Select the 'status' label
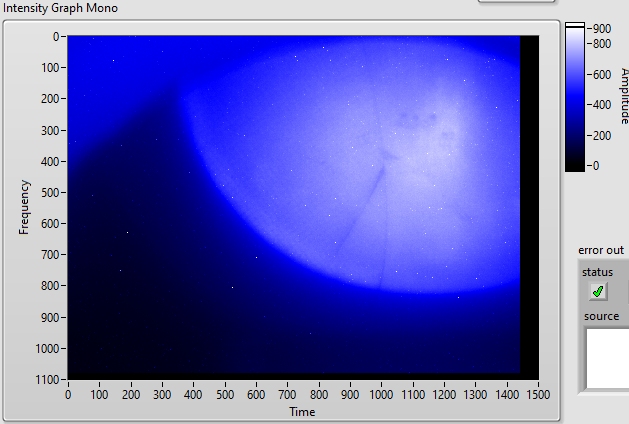The image size is (629, 424). tap(597, 272)
